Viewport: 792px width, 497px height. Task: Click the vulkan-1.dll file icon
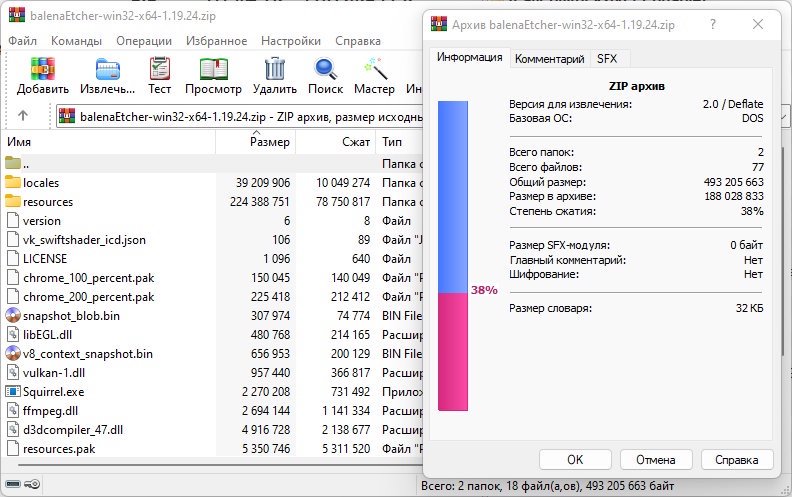13,373
